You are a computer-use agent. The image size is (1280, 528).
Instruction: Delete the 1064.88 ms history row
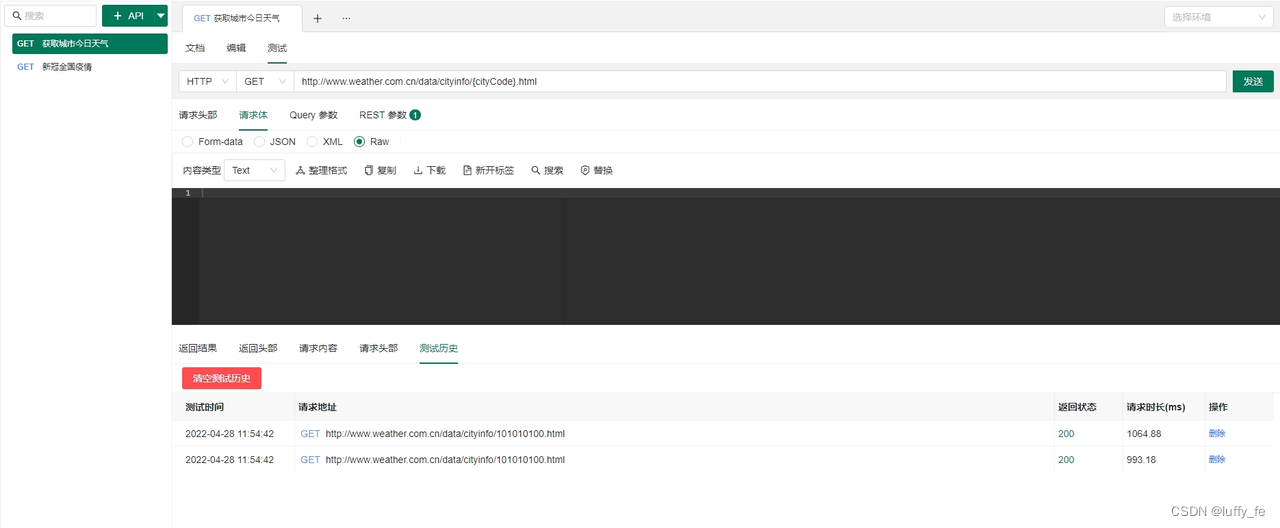tap(1217, 433)
